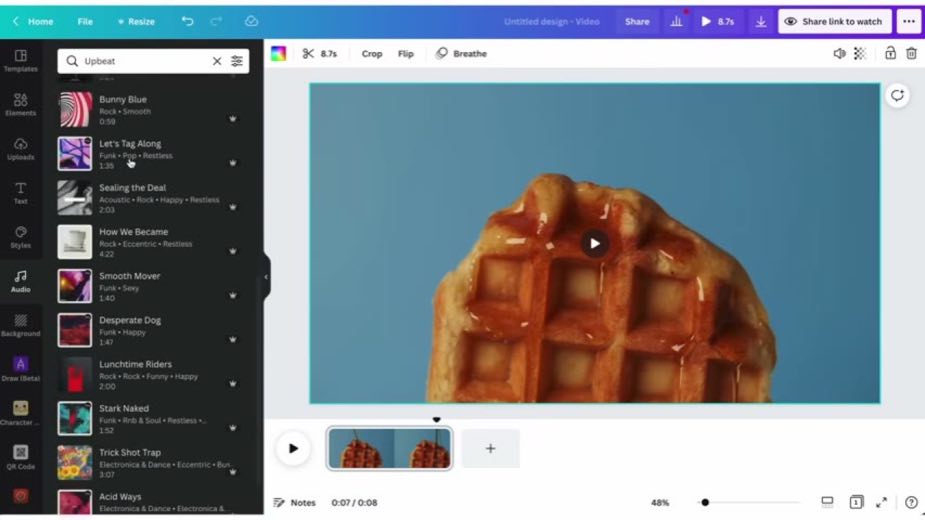
Task: Click Share link to watch
Action: click(834, 21)
